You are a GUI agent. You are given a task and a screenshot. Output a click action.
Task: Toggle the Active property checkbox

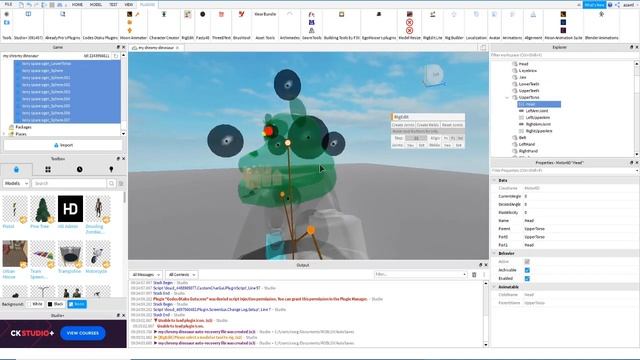point(527,262)
